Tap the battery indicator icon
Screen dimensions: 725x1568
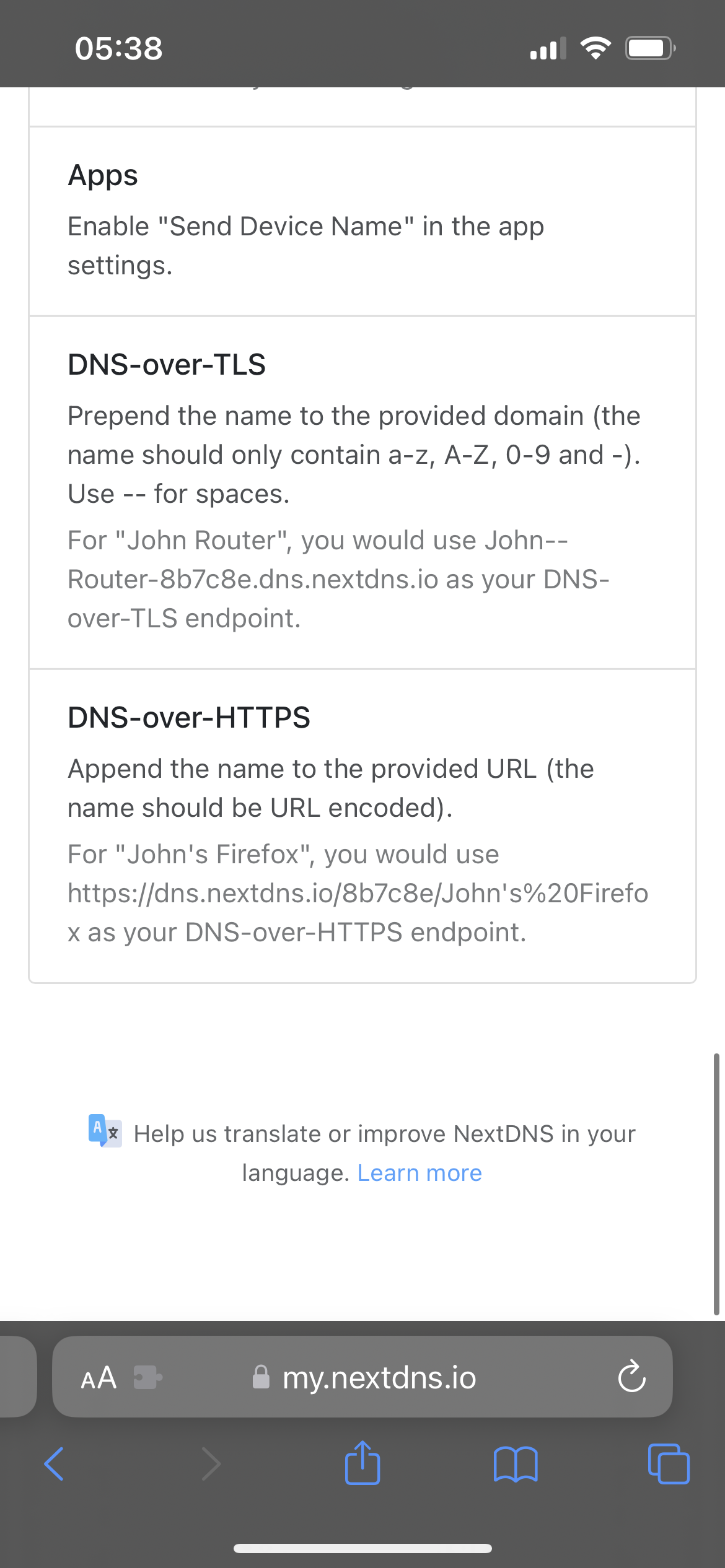[648, 48]
